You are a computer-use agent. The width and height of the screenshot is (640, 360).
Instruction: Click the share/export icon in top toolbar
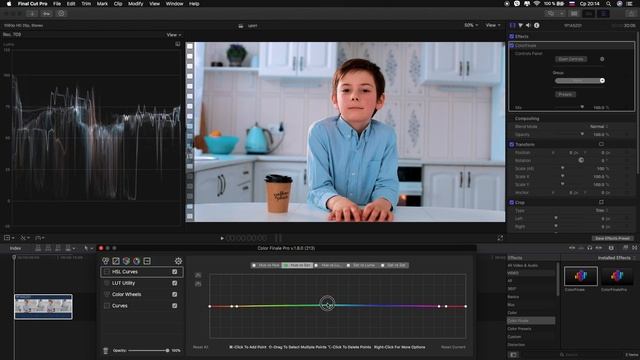(x=631, y=13)
